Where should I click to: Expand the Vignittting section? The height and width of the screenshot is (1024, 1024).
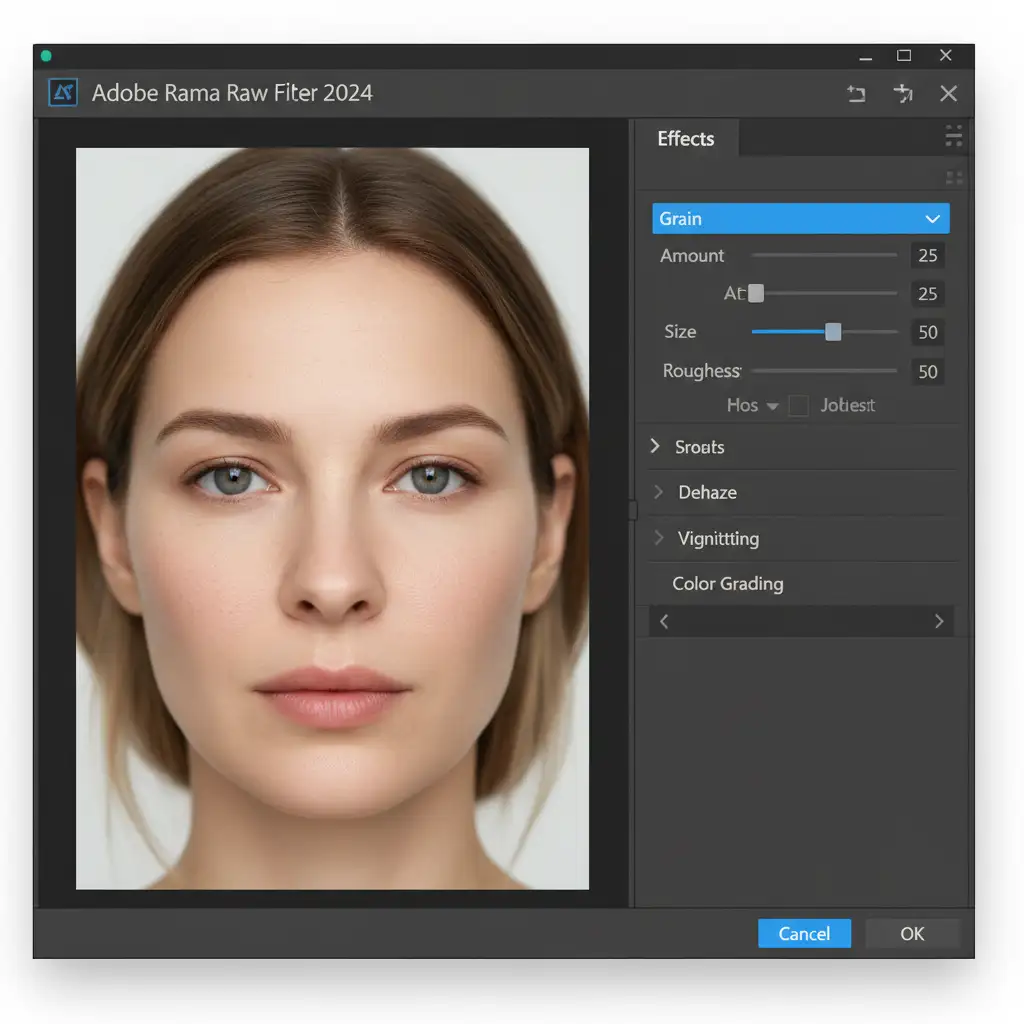(659, 538)
